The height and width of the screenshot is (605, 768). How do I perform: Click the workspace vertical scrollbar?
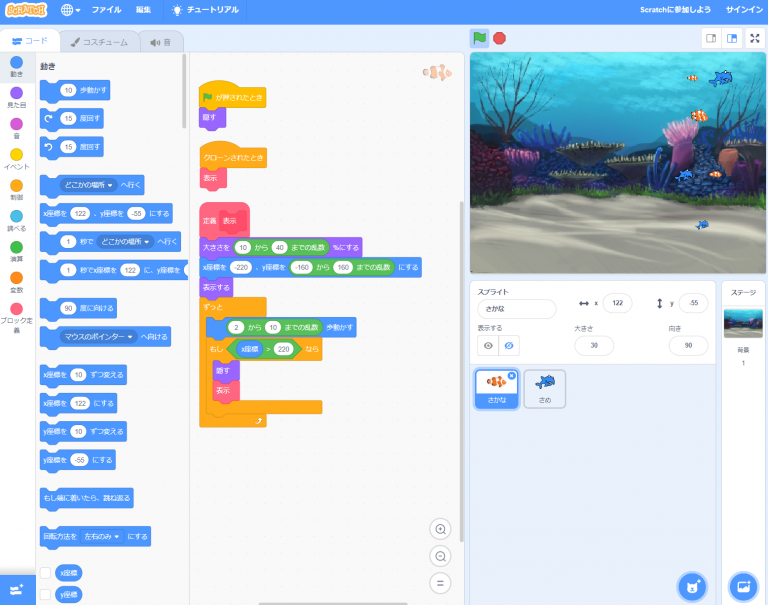coord(461,371)
